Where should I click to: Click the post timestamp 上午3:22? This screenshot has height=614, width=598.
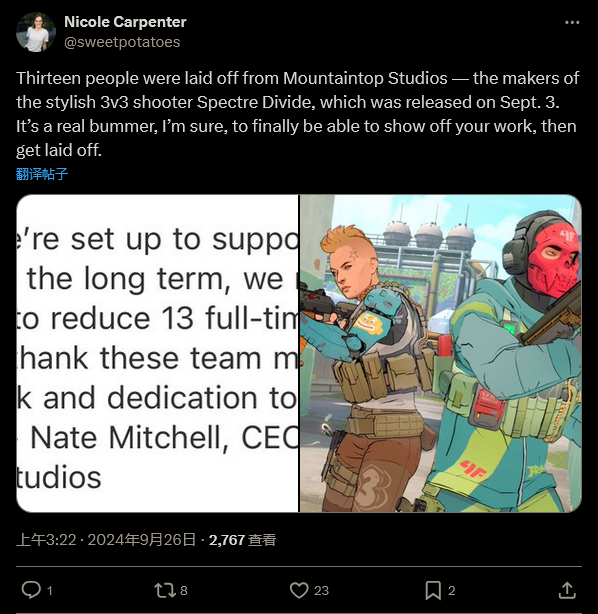click(x=46, y=540)
